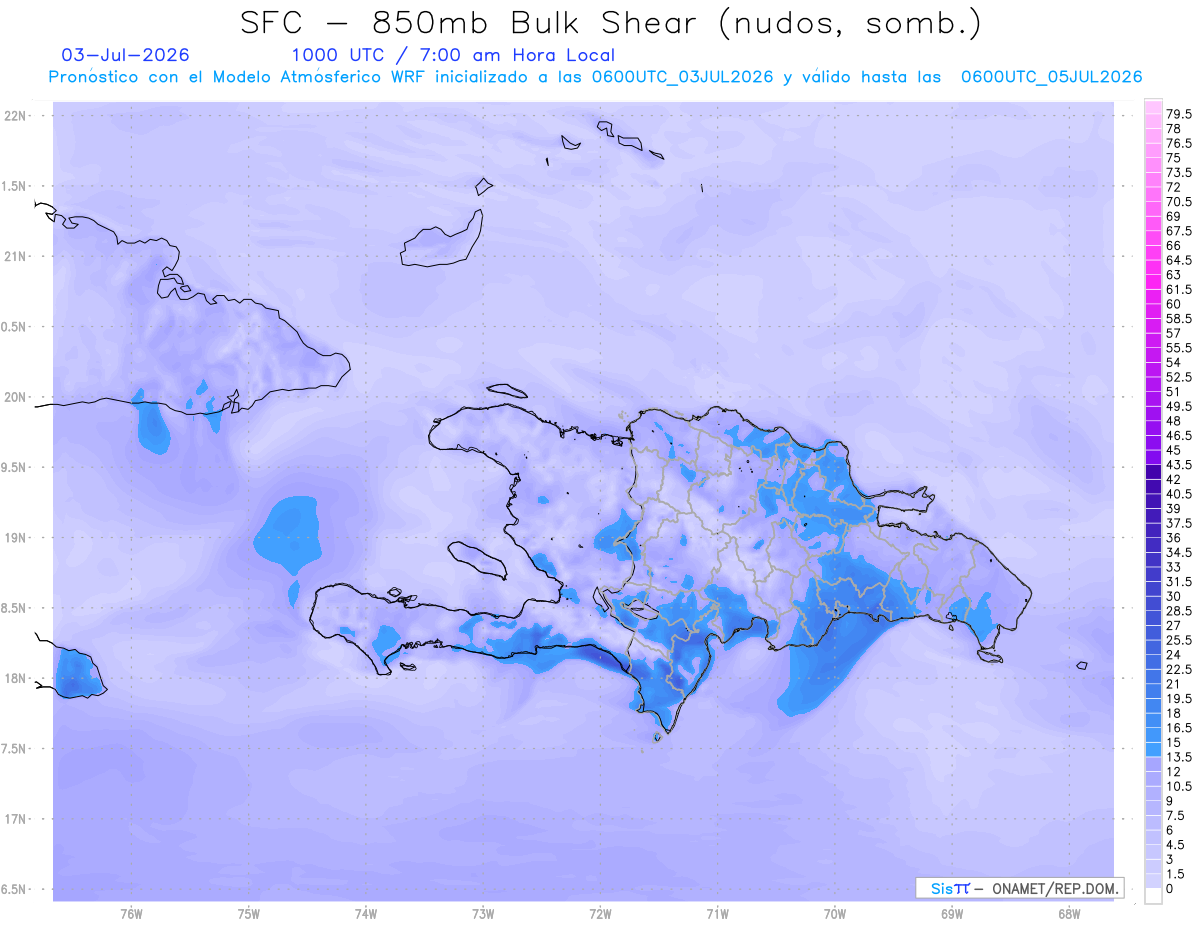Pick the dark purple swatch beside the colorbar's "43.5" label
This screenshot has height=927, width=1200.
click(x=1153, y=472)
